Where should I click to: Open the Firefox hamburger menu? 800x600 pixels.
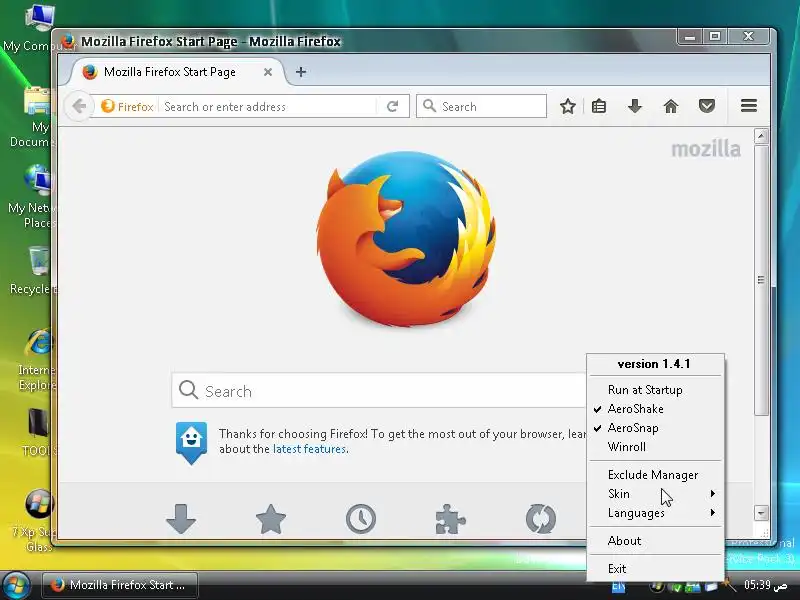748,106
